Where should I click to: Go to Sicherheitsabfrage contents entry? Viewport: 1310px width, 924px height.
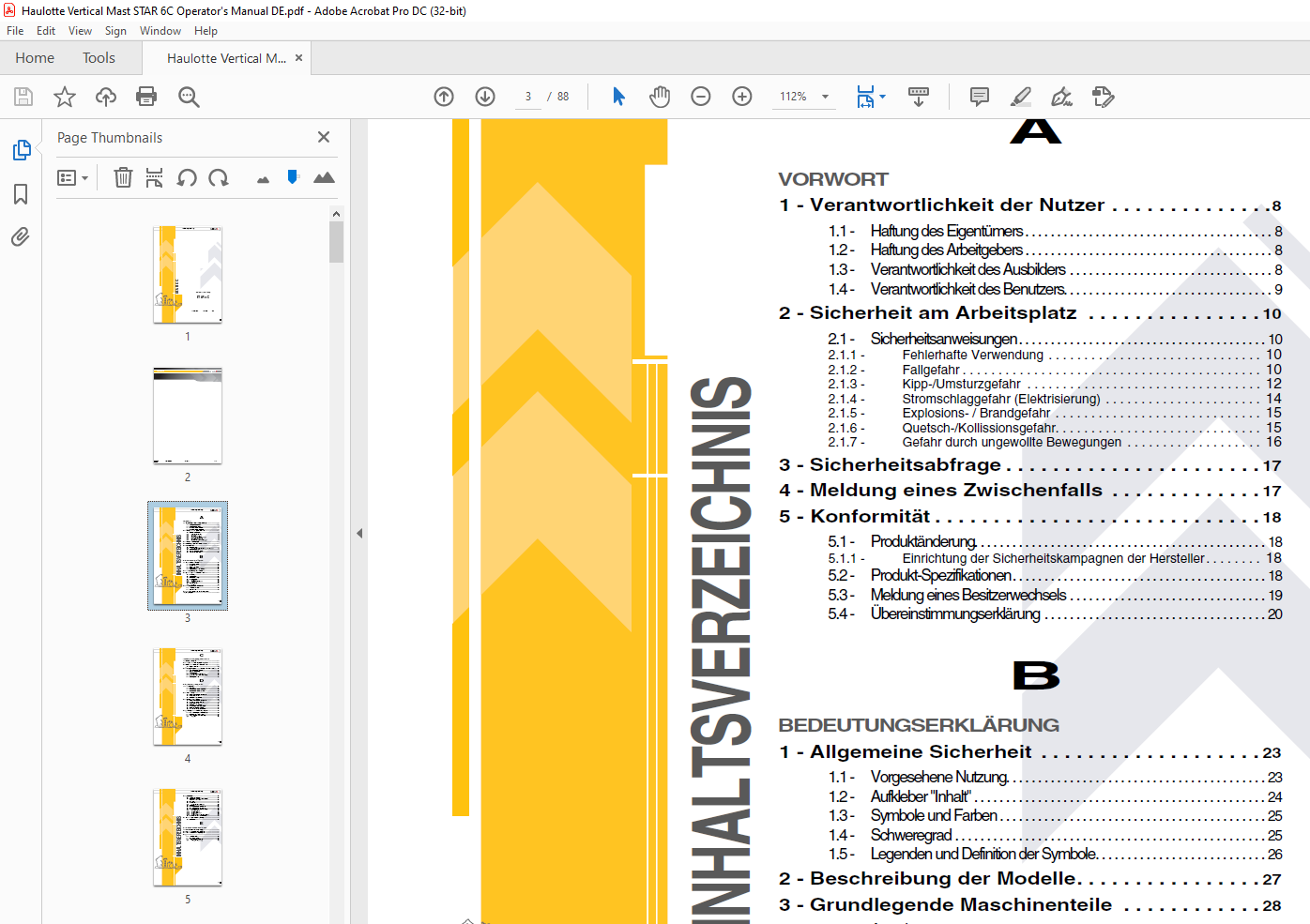pyautogui.click(x=1030, y=465)
